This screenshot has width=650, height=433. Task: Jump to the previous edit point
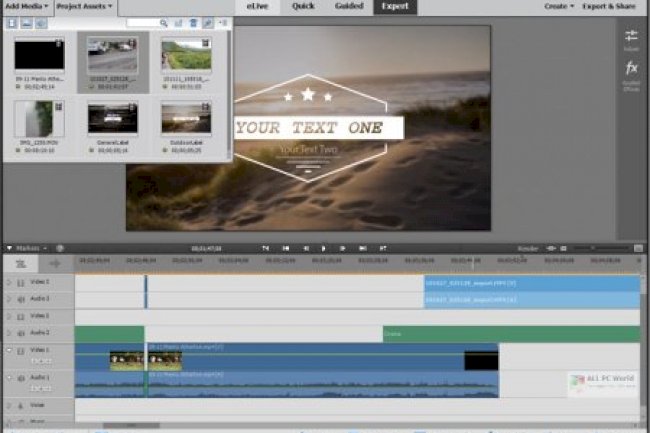tap(286, 247)
